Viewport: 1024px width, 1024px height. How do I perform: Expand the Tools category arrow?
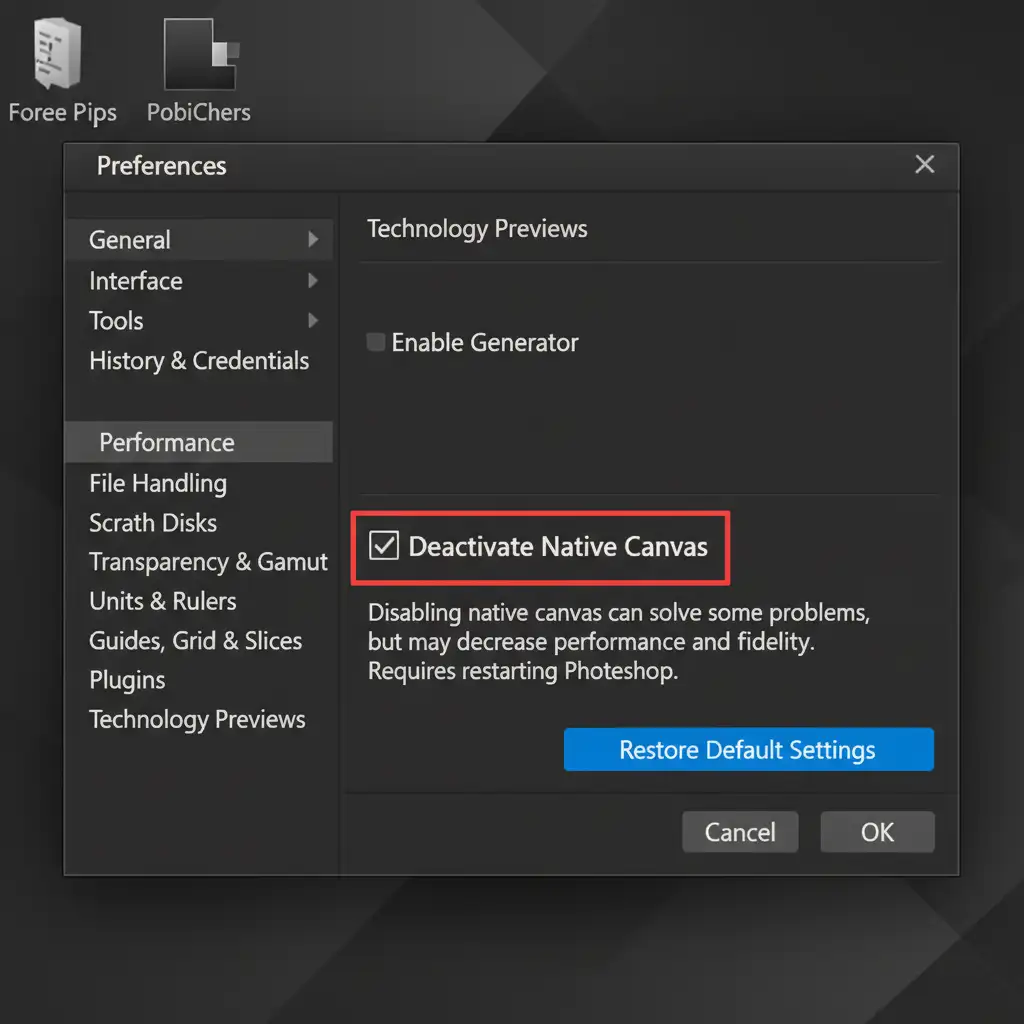(313, 321)
